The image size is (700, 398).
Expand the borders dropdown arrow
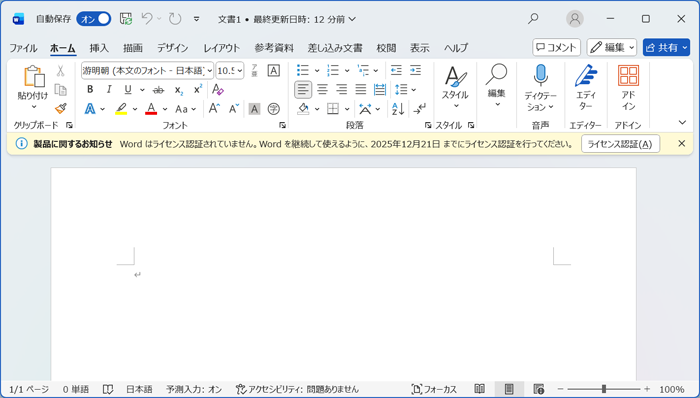point(347,109)
